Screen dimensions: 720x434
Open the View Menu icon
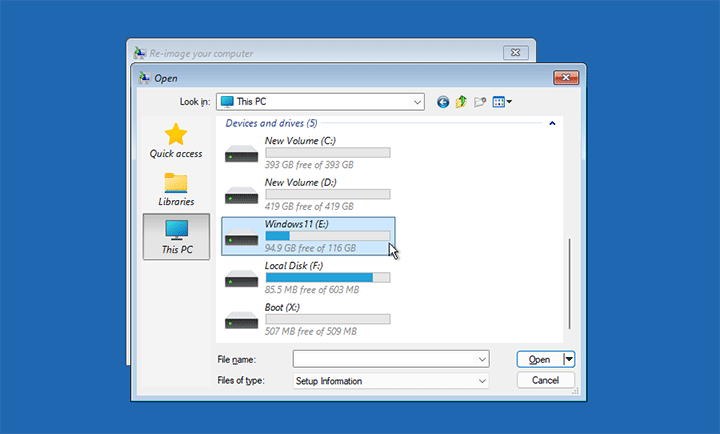pos(502,102)
